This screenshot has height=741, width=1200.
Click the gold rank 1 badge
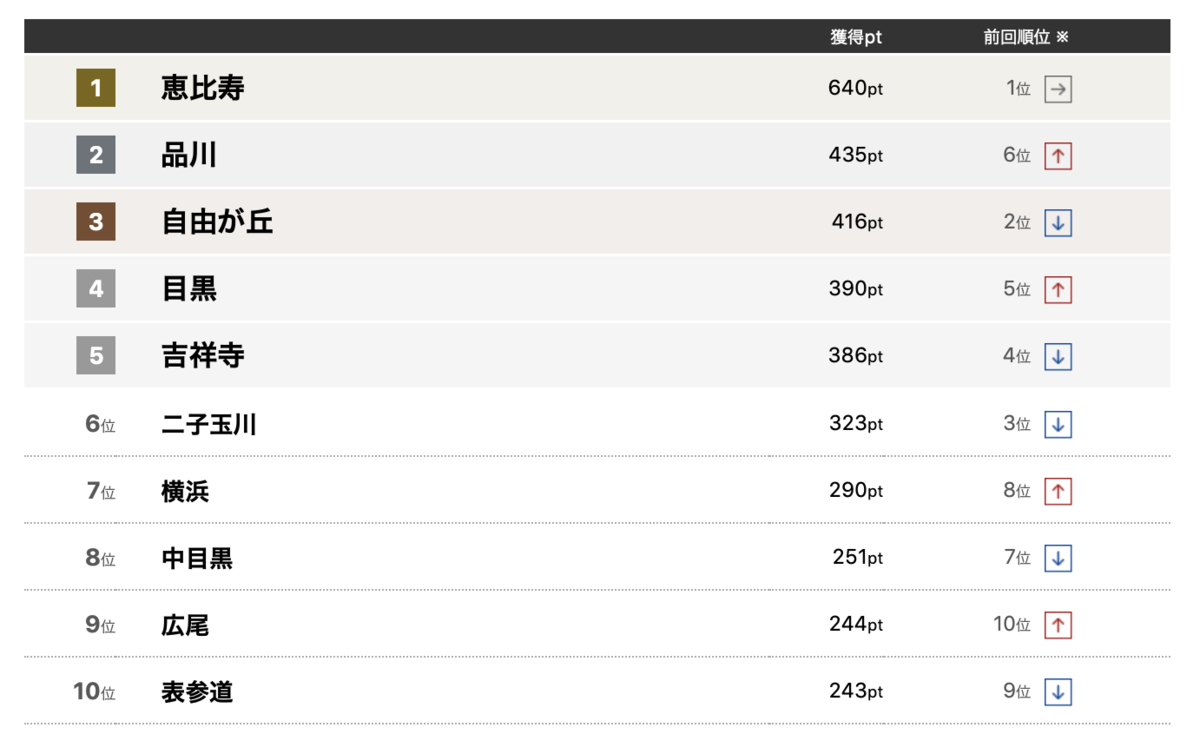click(96, 88)
